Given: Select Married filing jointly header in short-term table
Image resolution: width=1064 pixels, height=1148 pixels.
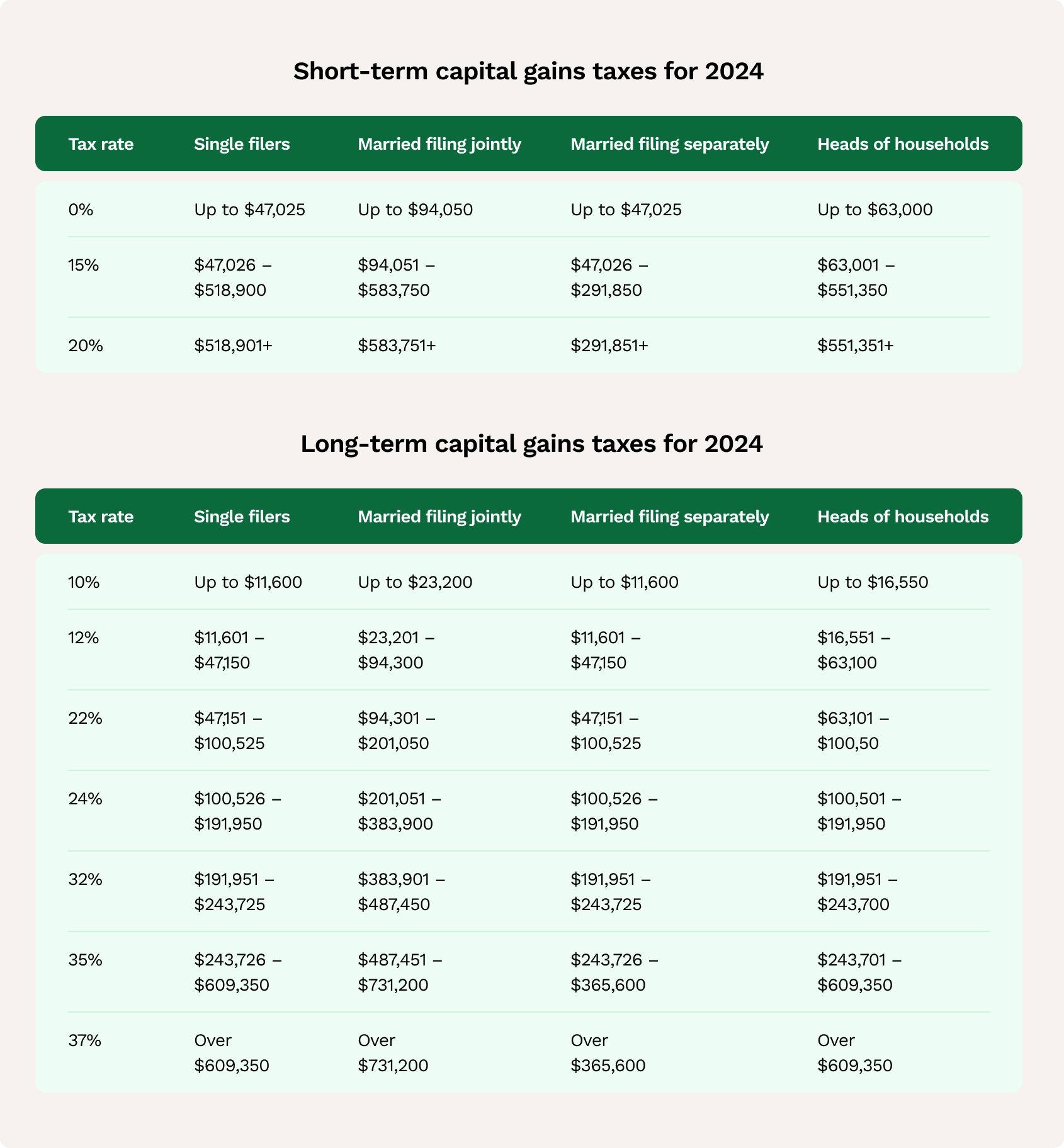Looking at the screenshot, I should point(439,144).
